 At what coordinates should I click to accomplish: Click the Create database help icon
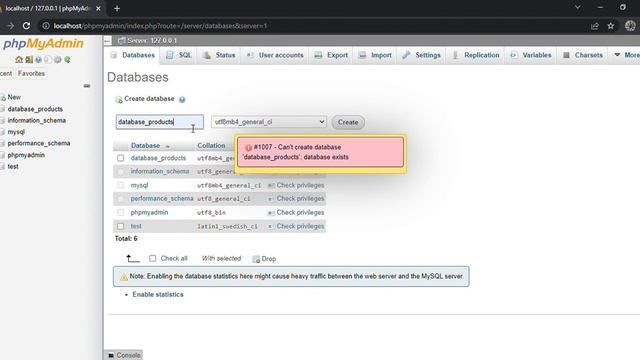click(182, 99)
